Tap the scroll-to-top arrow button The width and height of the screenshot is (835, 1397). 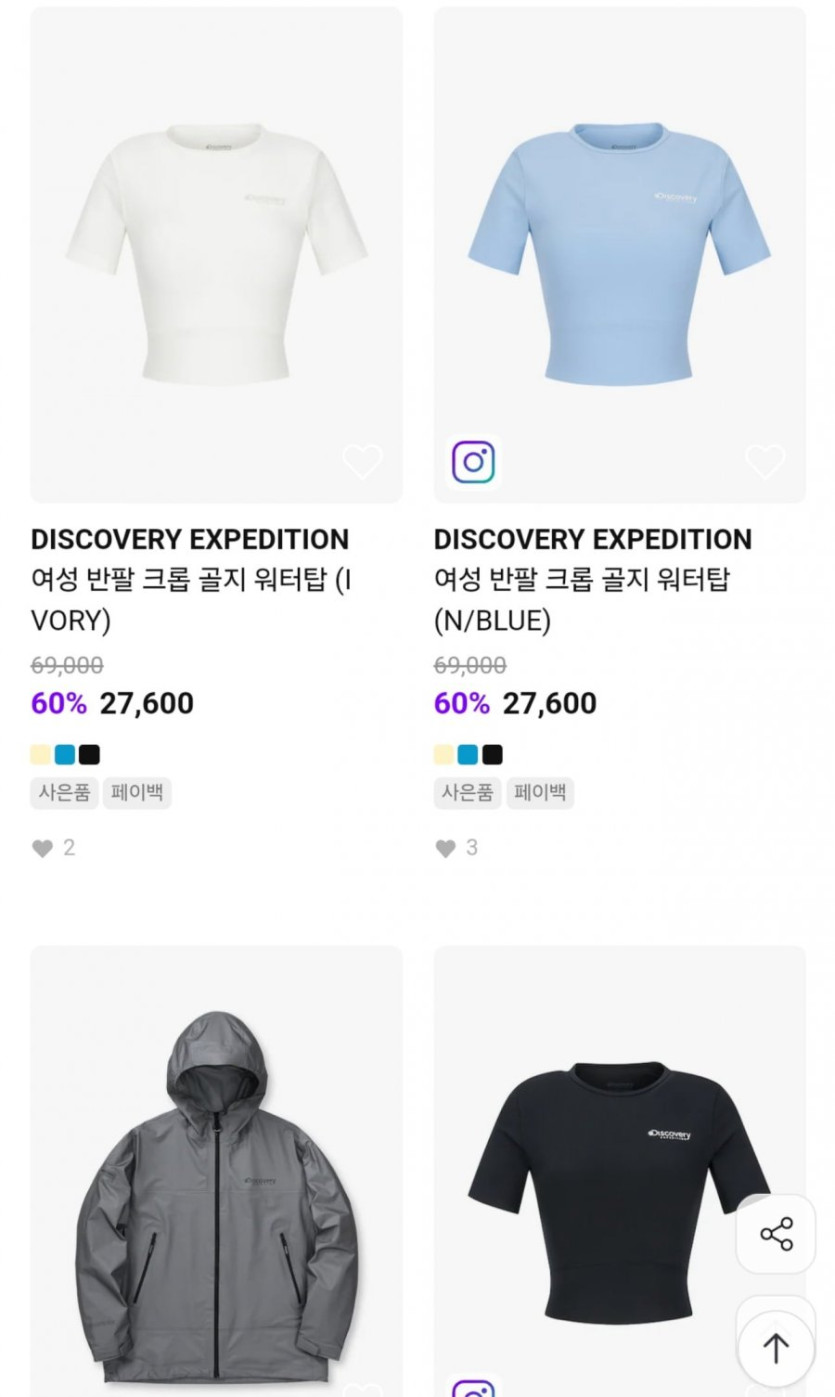coord(776,1347)
